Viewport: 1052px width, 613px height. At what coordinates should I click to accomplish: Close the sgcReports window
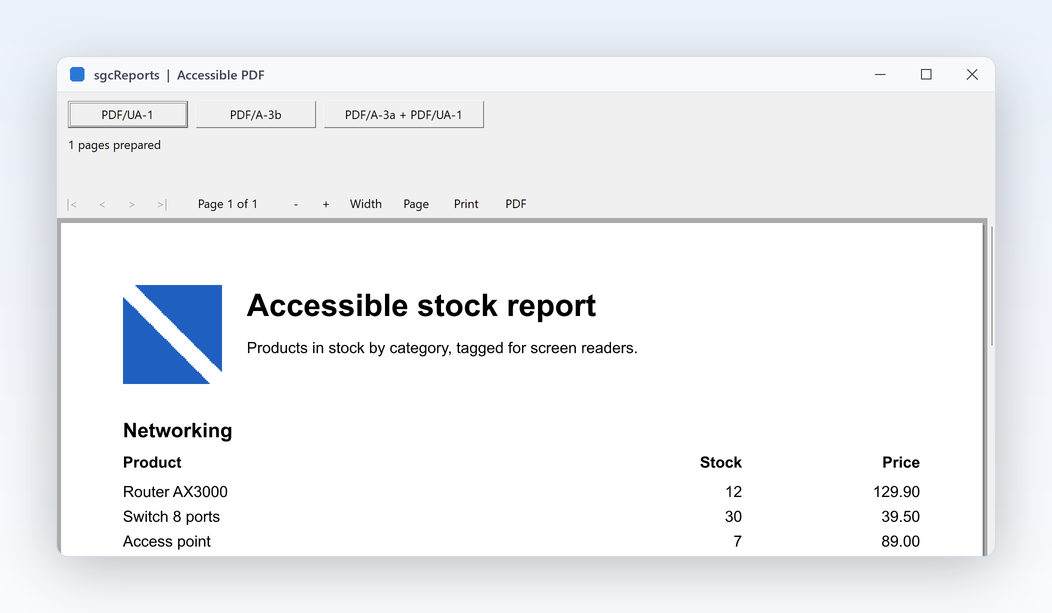point(971,74)
